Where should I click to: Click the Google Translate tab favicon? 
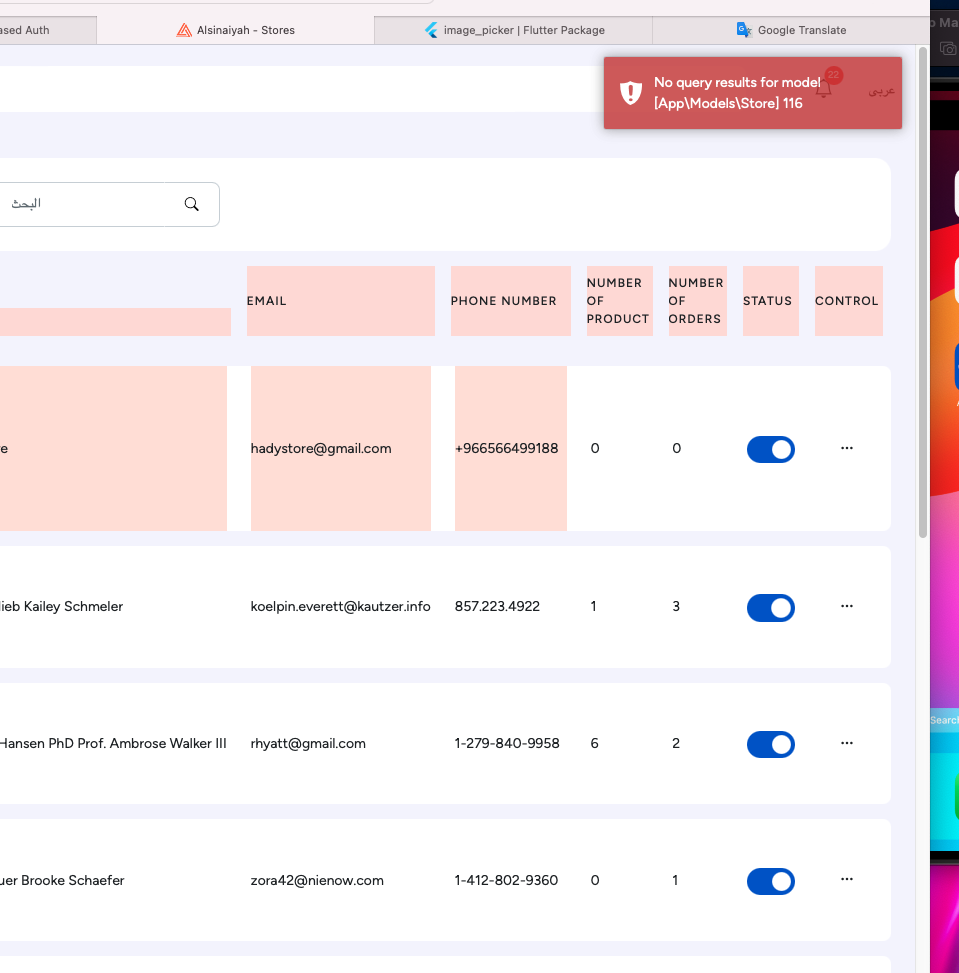point(744,30)
